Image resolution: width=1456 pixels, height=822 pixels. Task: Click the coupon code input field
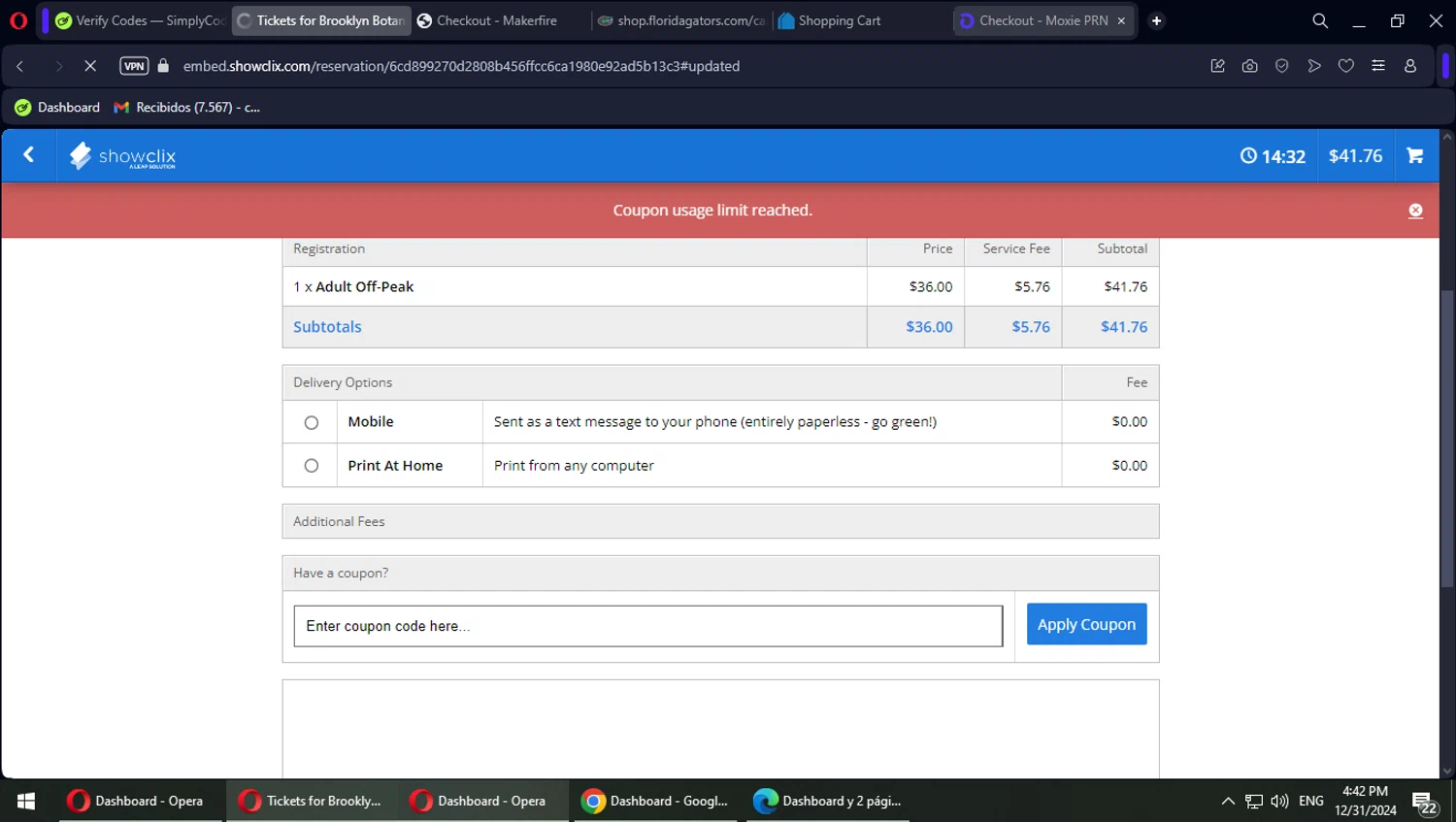pyautogui.click(x=648, y=626)
